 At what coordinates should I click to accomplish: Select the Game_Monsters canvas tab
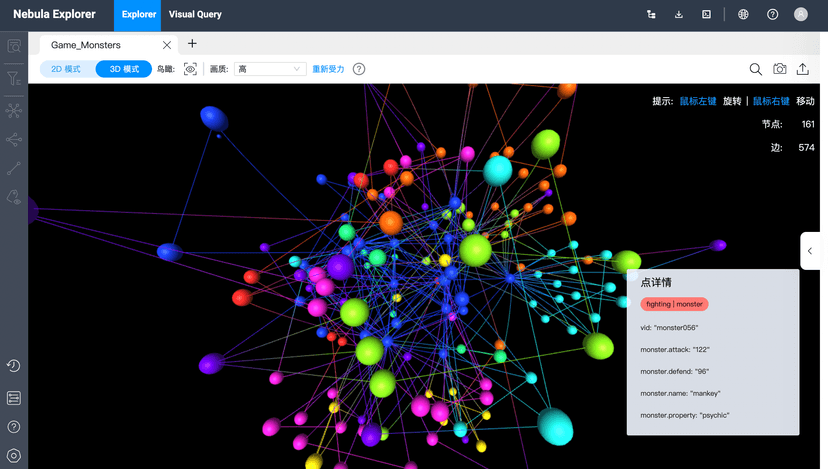click(86, 45)
